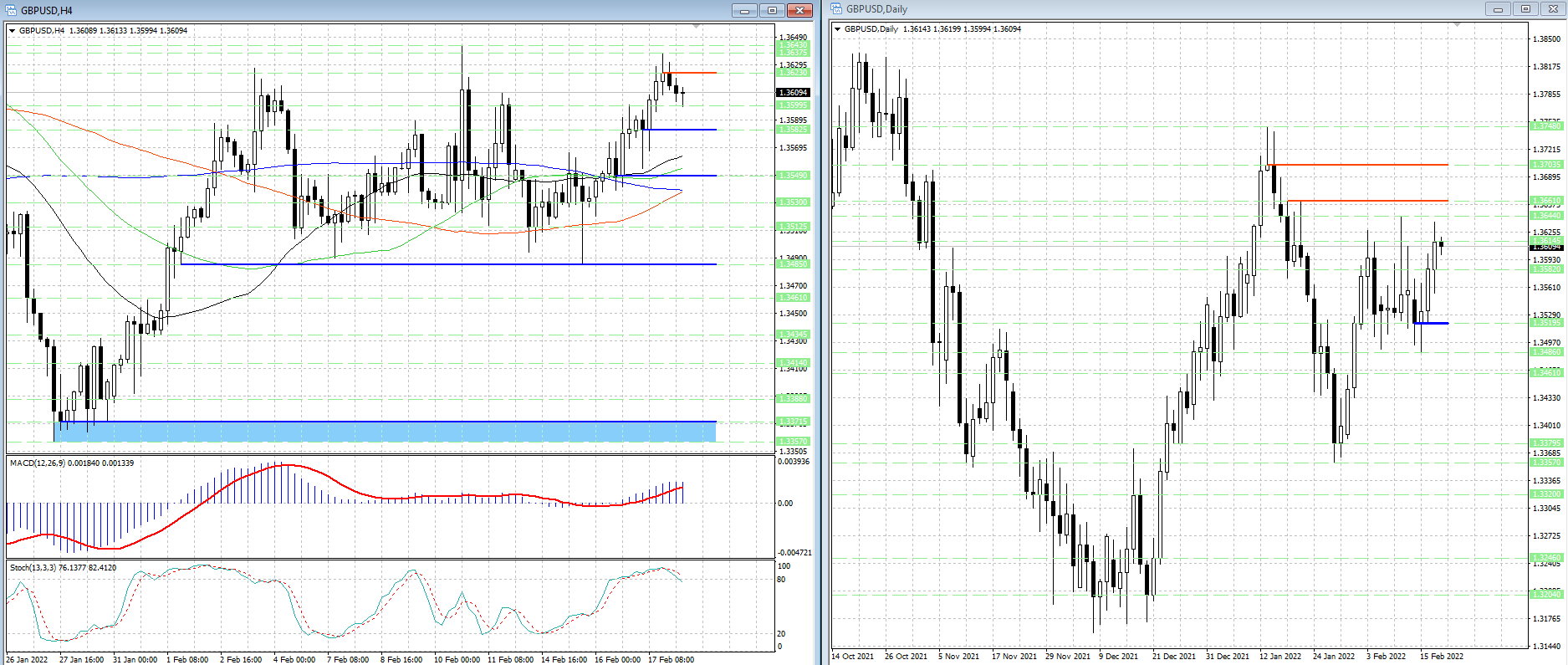Click the Daily chart shift triangle marker
Image resolution: width=1568 pixels, height=665 pixels.
(1457, 25)
